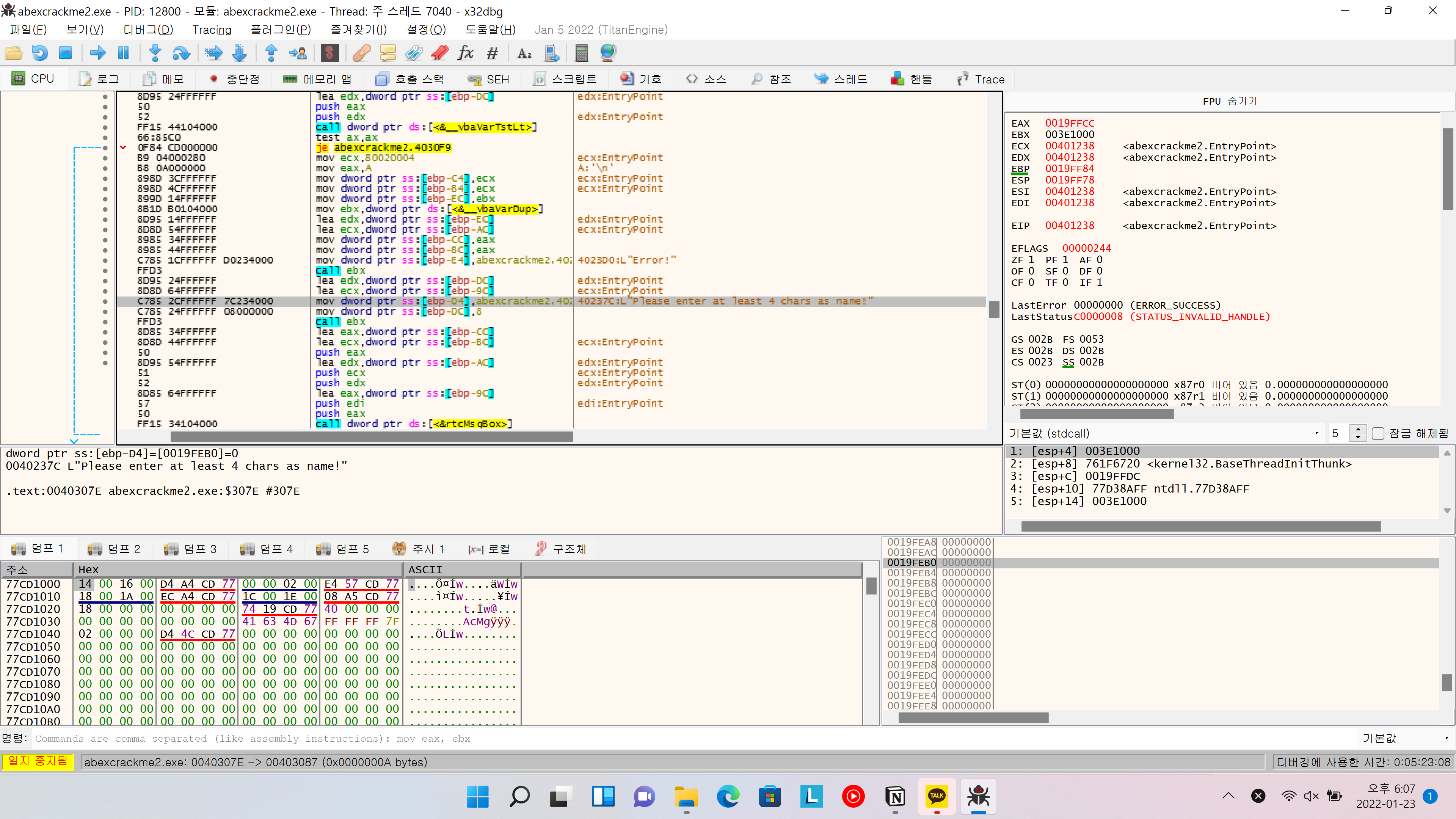Image resolution: width=1456 pixels, height=819 pixels.
Task: Toggle the 잠금 해제됨 checkbox
Action: click(1379, 433)
